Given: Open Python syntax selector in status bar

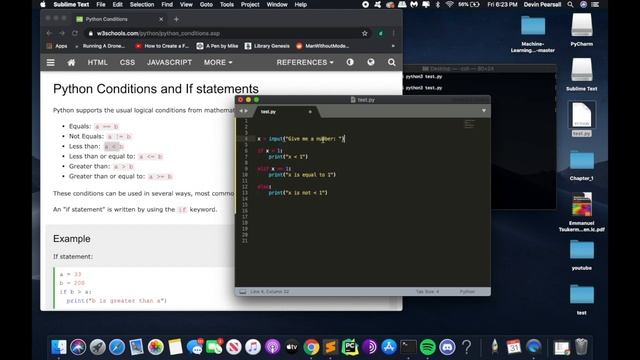Looking at the screenshot, I should pos(467,292).
